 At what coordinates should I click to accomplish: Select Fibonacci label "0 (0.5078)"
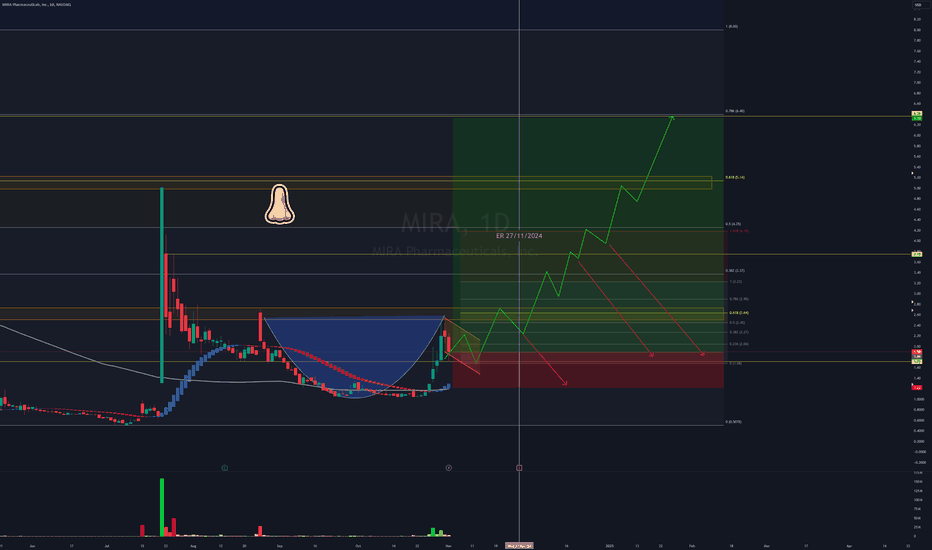pyautogui.click(x=733, y=422)
